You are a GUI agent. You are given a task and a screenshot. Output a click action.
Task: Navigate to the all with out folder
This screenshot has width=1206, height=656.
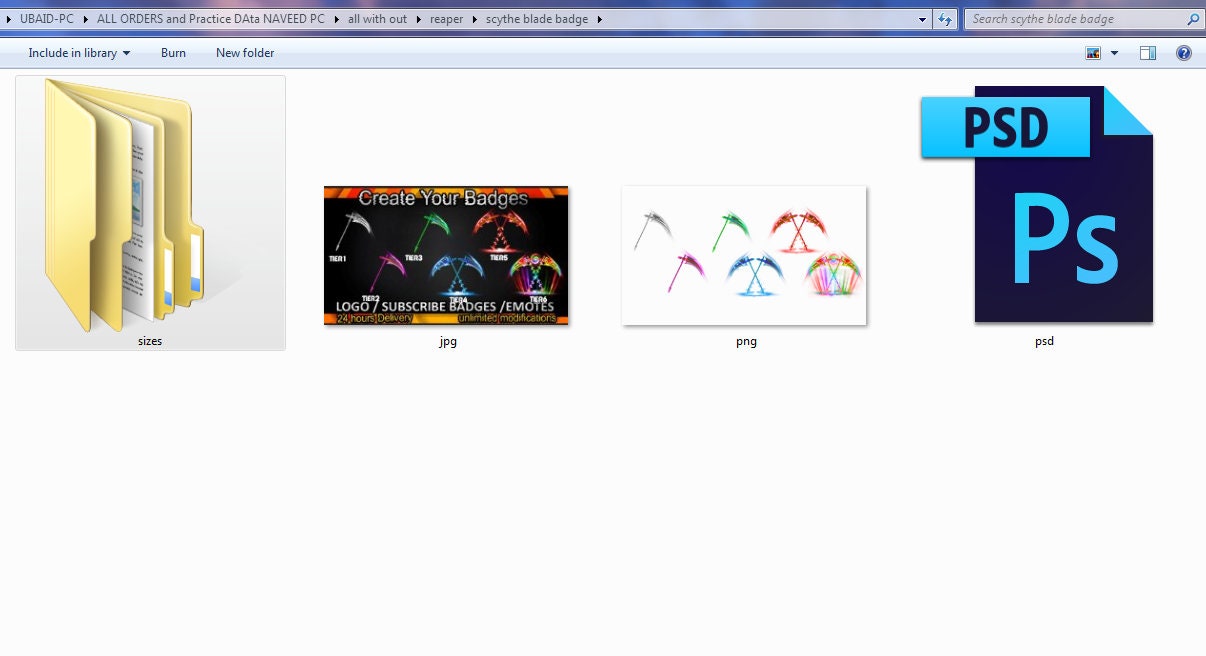click(x=378, y=19)
